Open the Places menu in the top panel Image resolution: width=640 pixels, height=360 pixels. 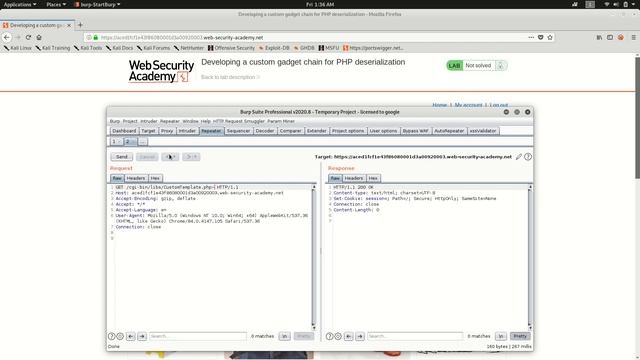tap(56, 4)
